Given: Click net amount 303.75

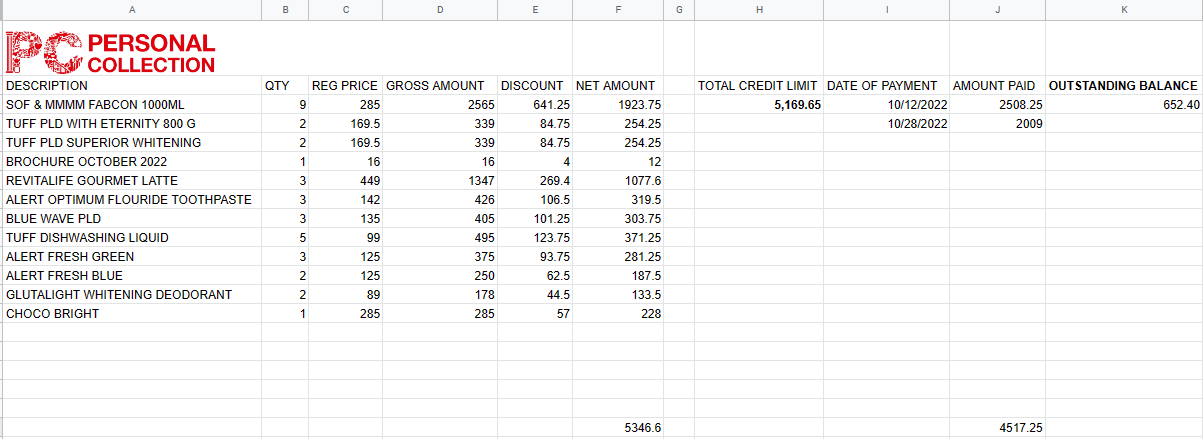Looking at the screenshot, I should 618,219.
